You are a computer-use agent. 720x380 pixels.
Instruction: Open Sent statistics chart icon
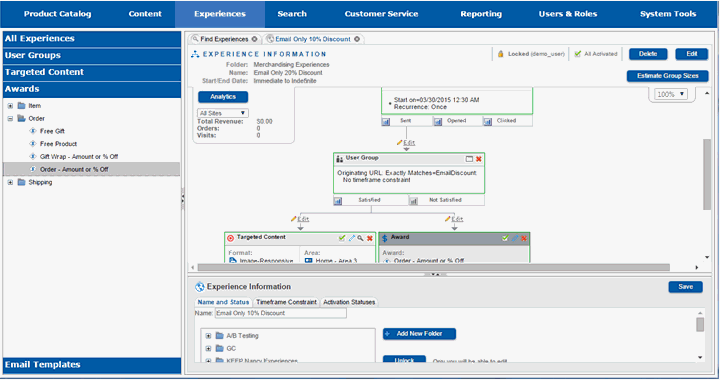point(386,121)
